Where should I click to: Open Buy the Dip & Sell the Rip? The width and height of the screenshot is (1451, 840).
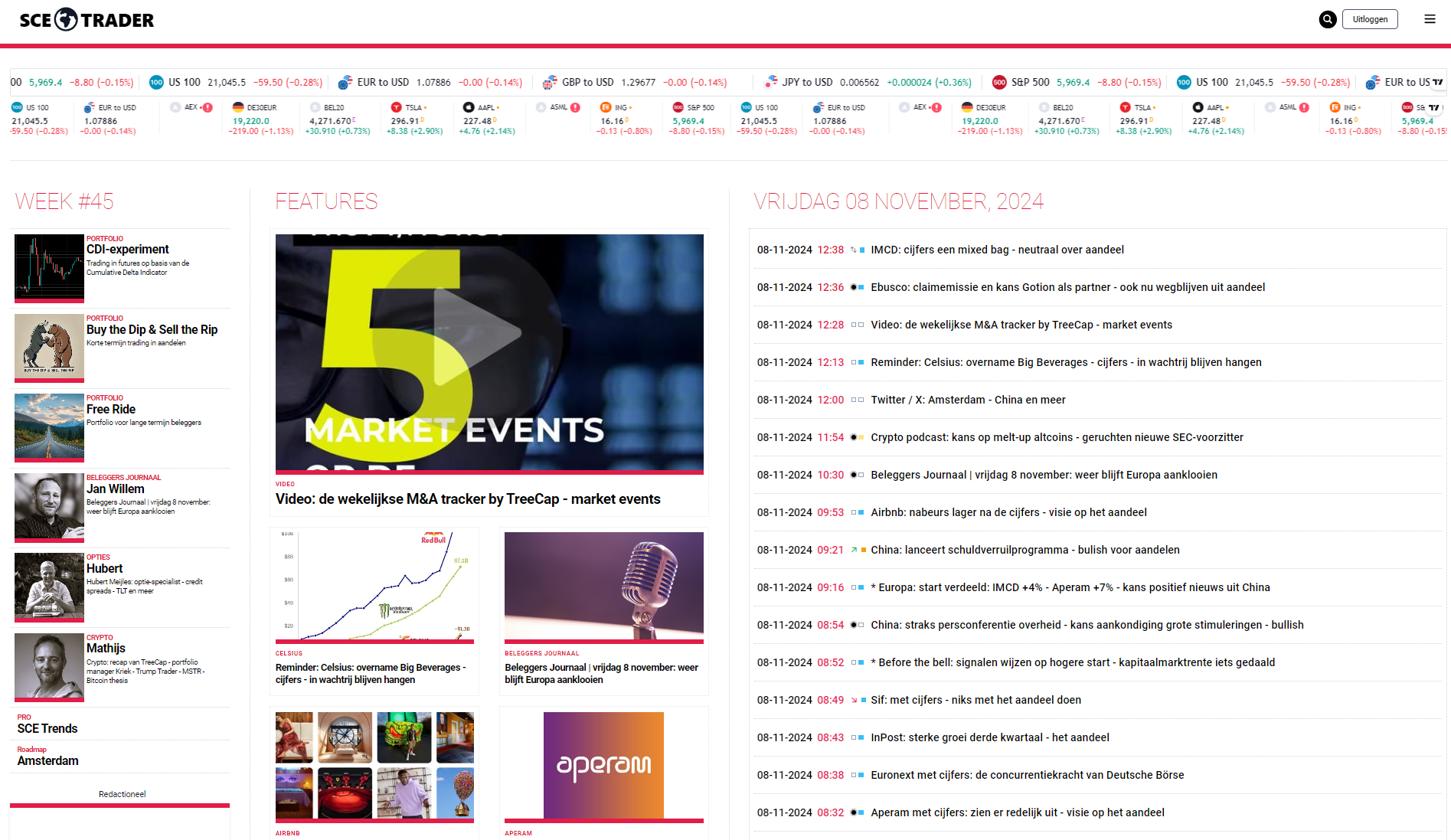[152, 330]
